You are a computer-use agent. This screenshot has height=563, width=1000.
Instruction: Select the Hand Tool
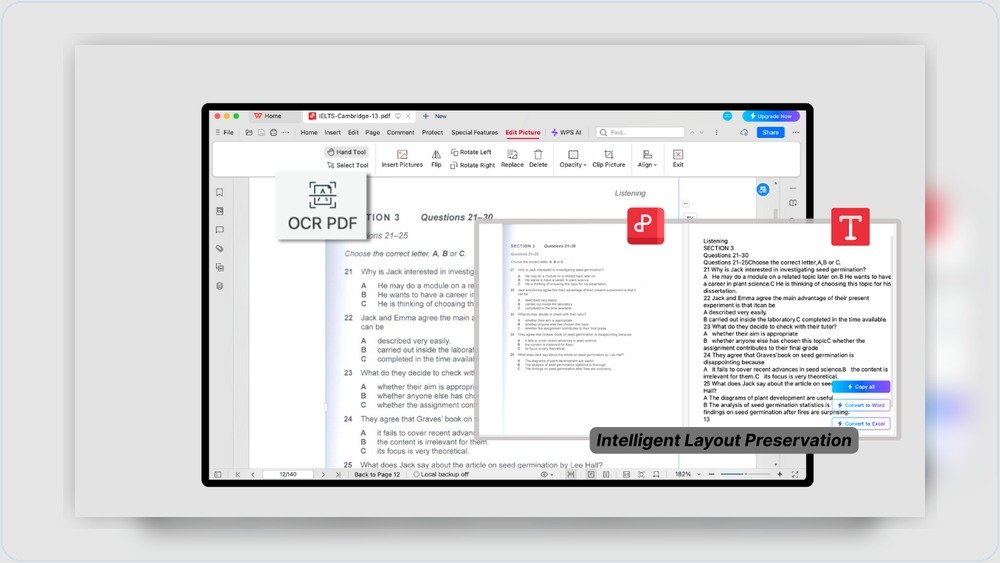coord(347,152)
